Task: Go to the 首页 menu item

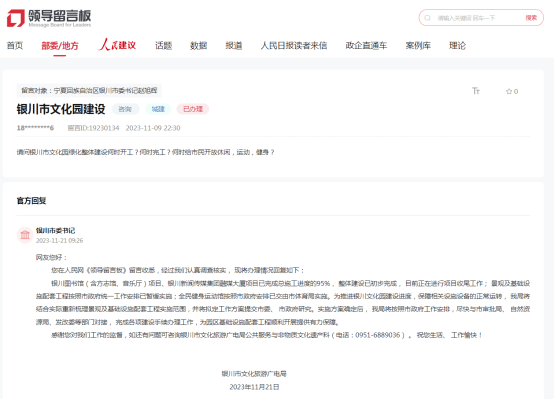Action: 15,46
